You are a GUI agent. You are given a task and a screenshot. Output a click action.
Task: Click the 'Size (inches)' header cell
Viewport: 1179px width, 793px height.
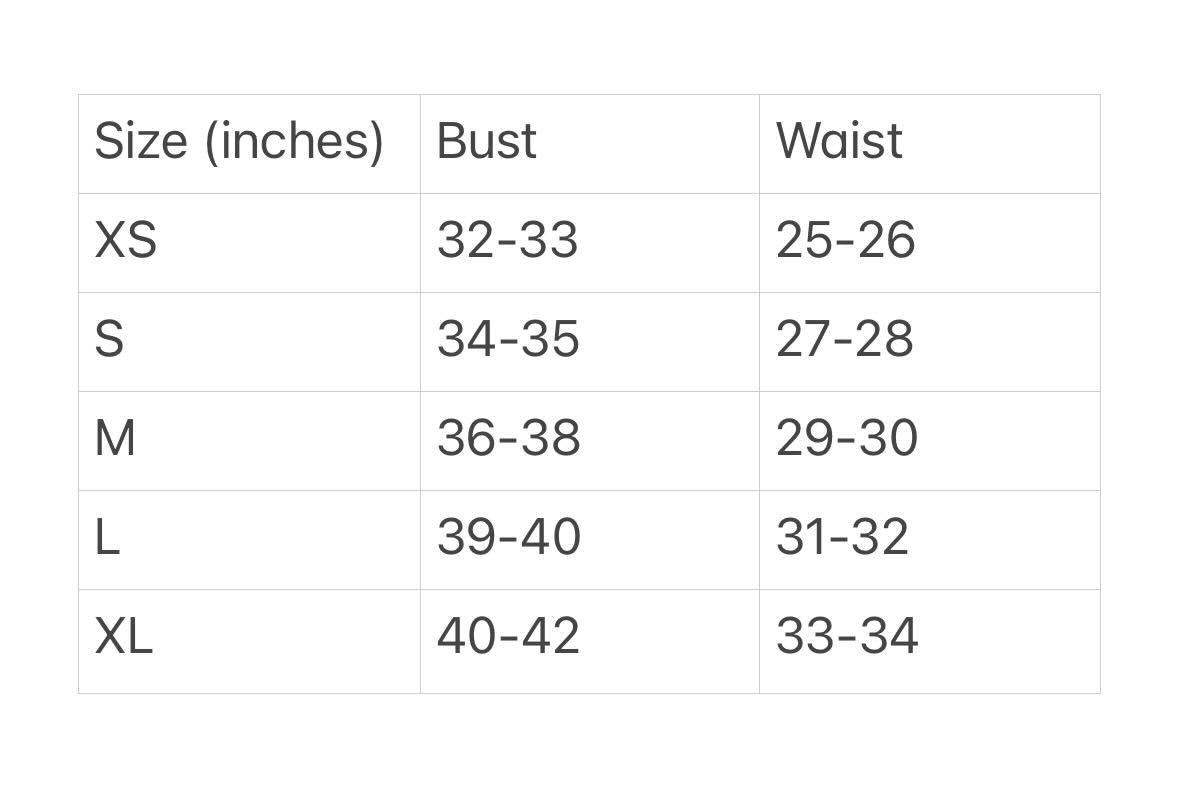pyautogui.click(x=239, y=142)
